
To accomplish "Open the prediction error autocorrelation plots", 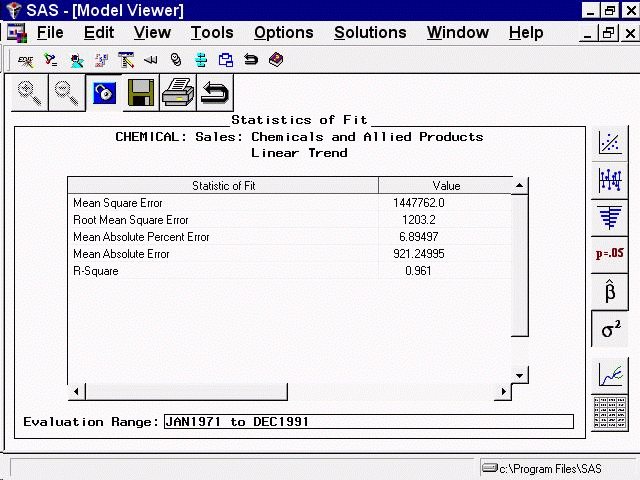I will 610,180.
